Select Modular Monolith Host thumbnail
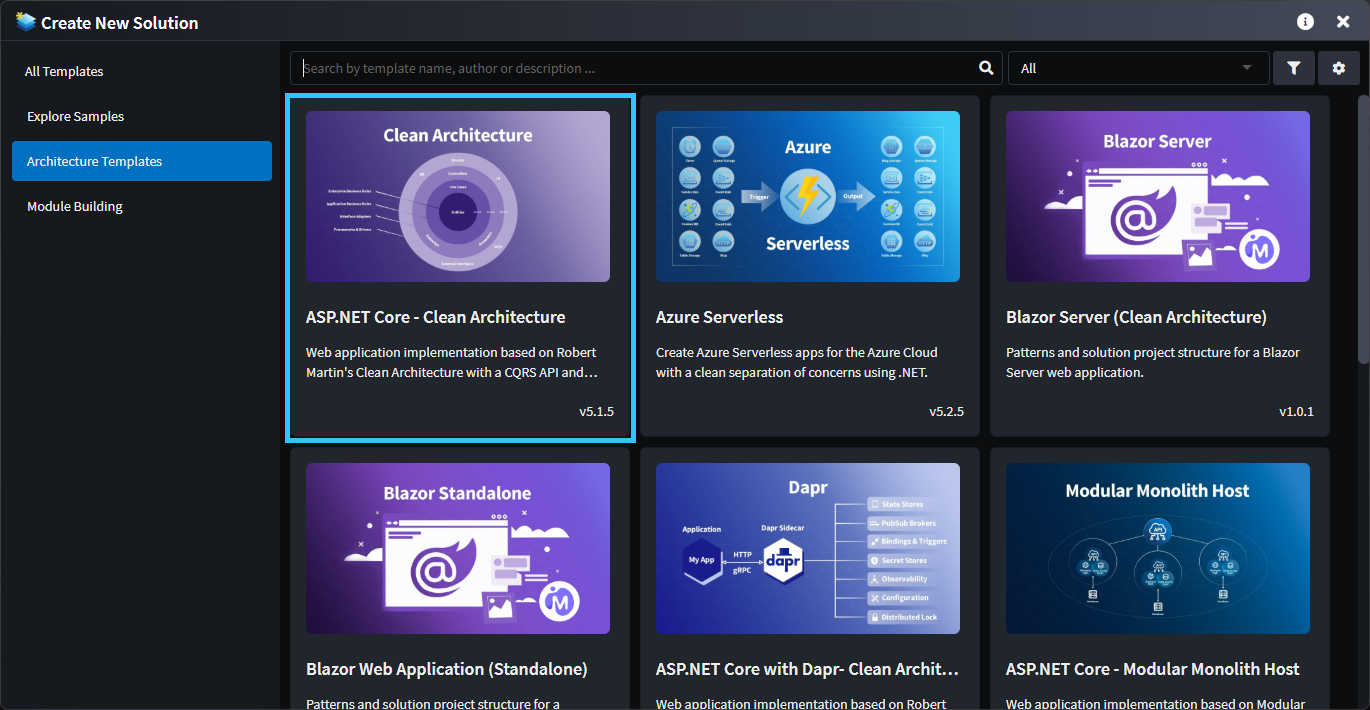This screenshot has width=1370, height=710. [1158, 548]
